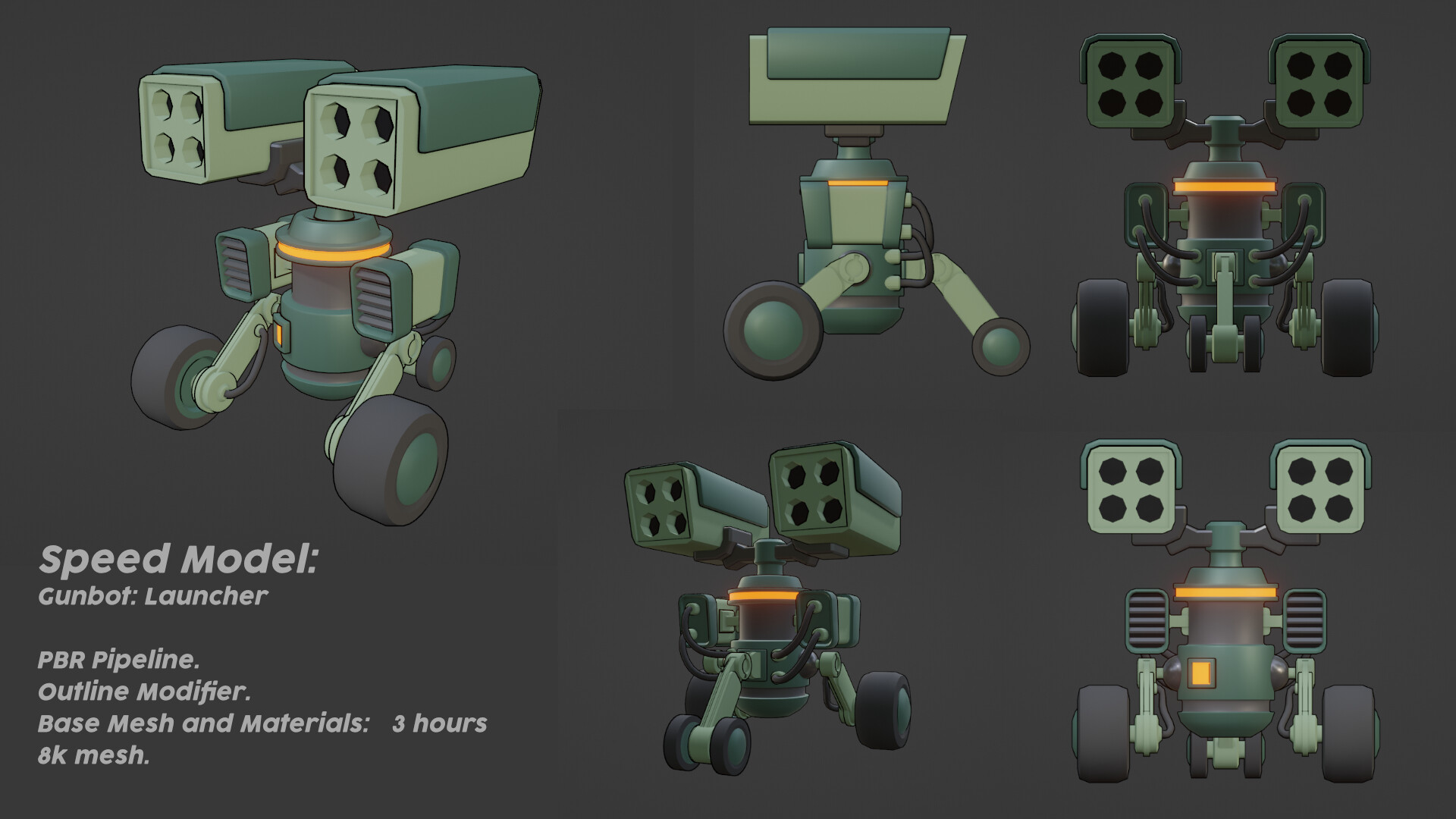
Task: Click the 8k mesh text at the bottom left
Action: coord(95,757)
